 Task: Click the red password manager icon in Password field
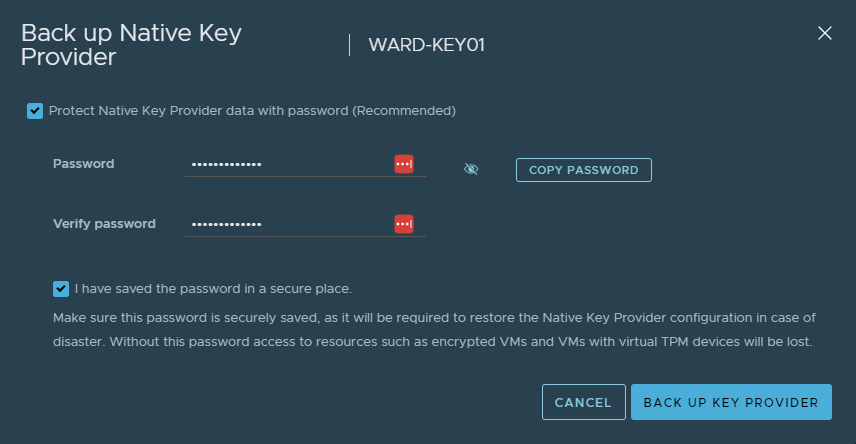coord(404,164)
